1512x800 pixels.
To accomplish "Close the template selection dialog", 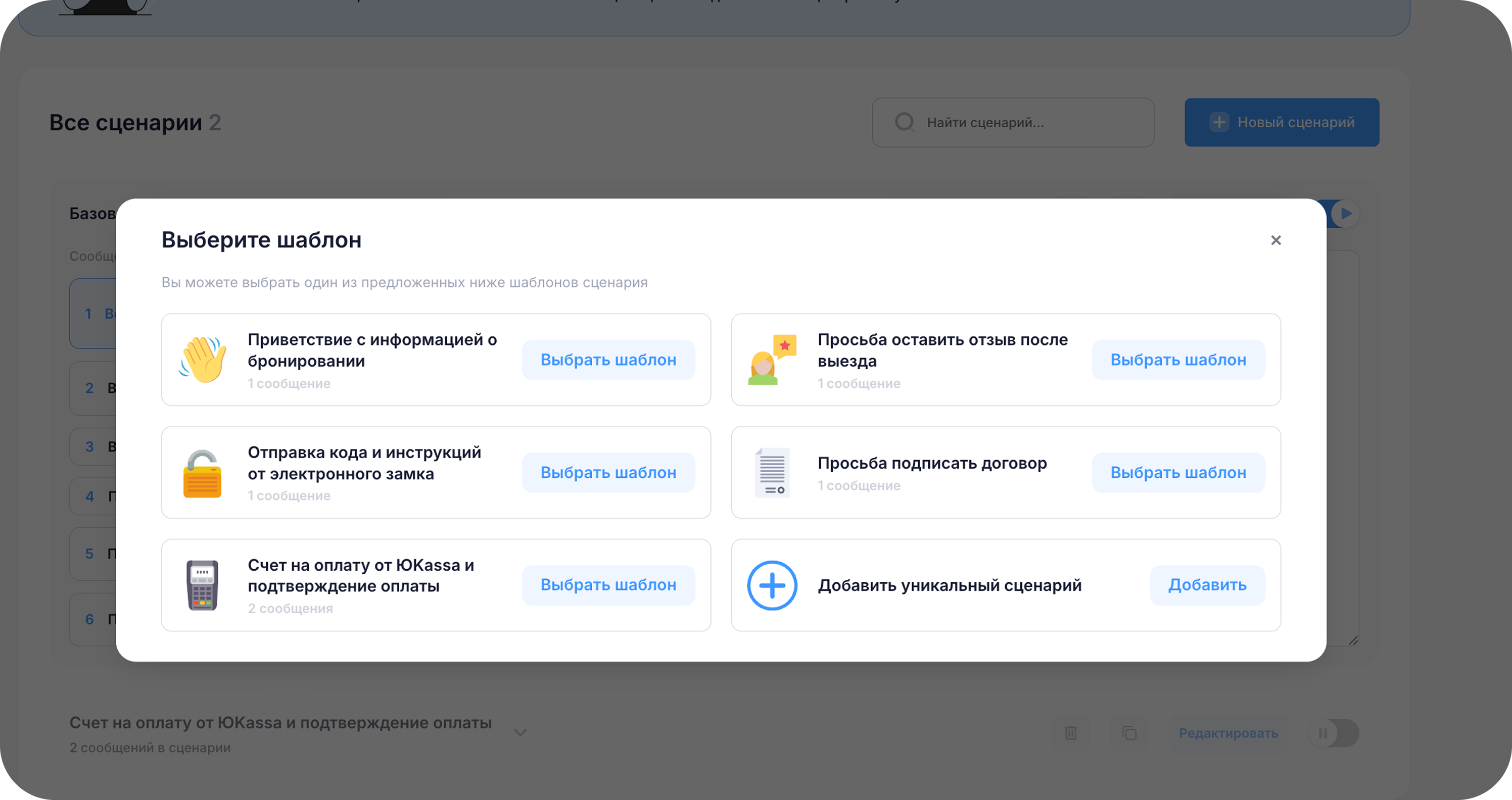I will (1276, 240).
